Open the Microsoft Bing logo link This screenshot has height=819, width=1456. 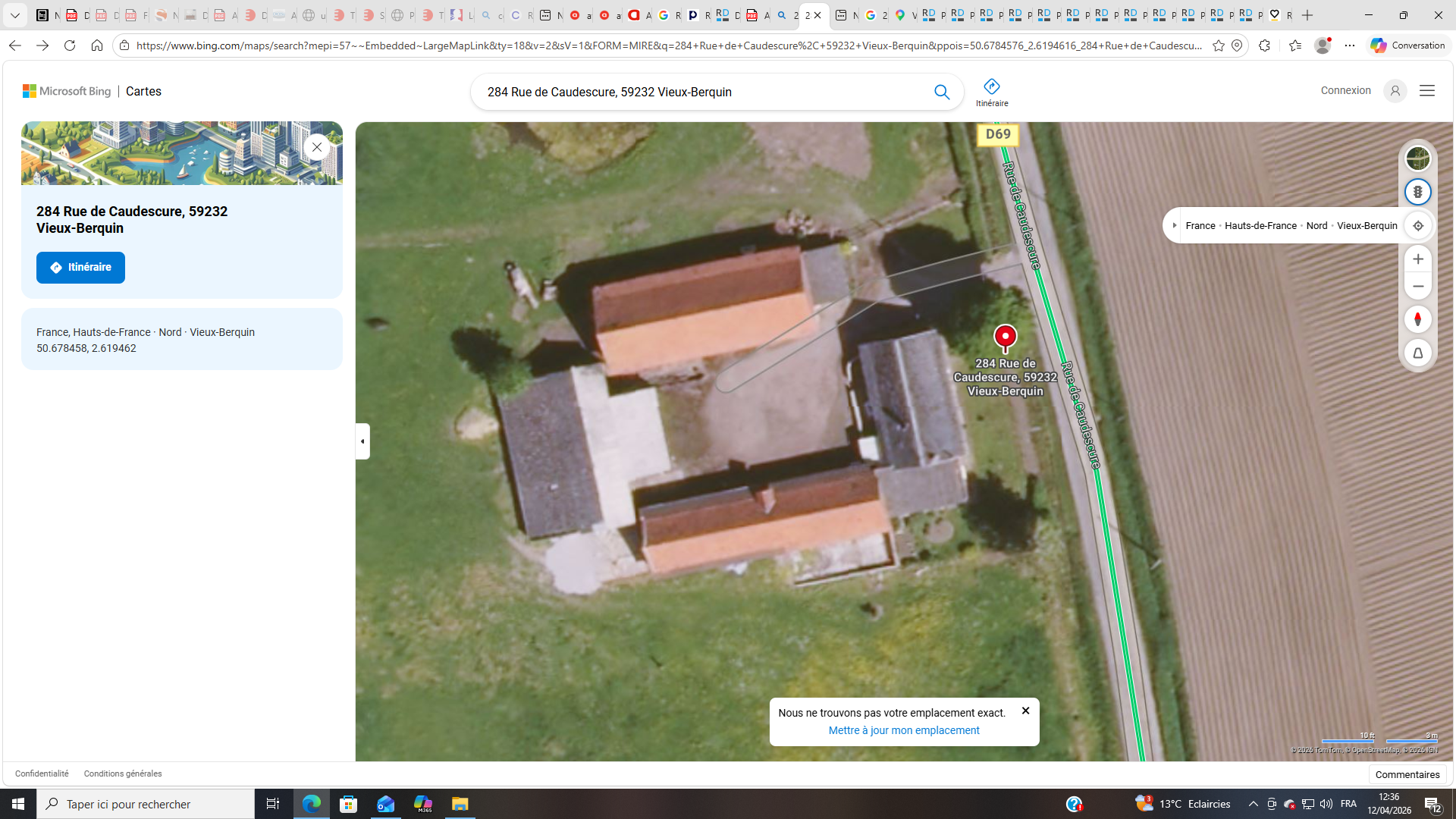(67, 91)
